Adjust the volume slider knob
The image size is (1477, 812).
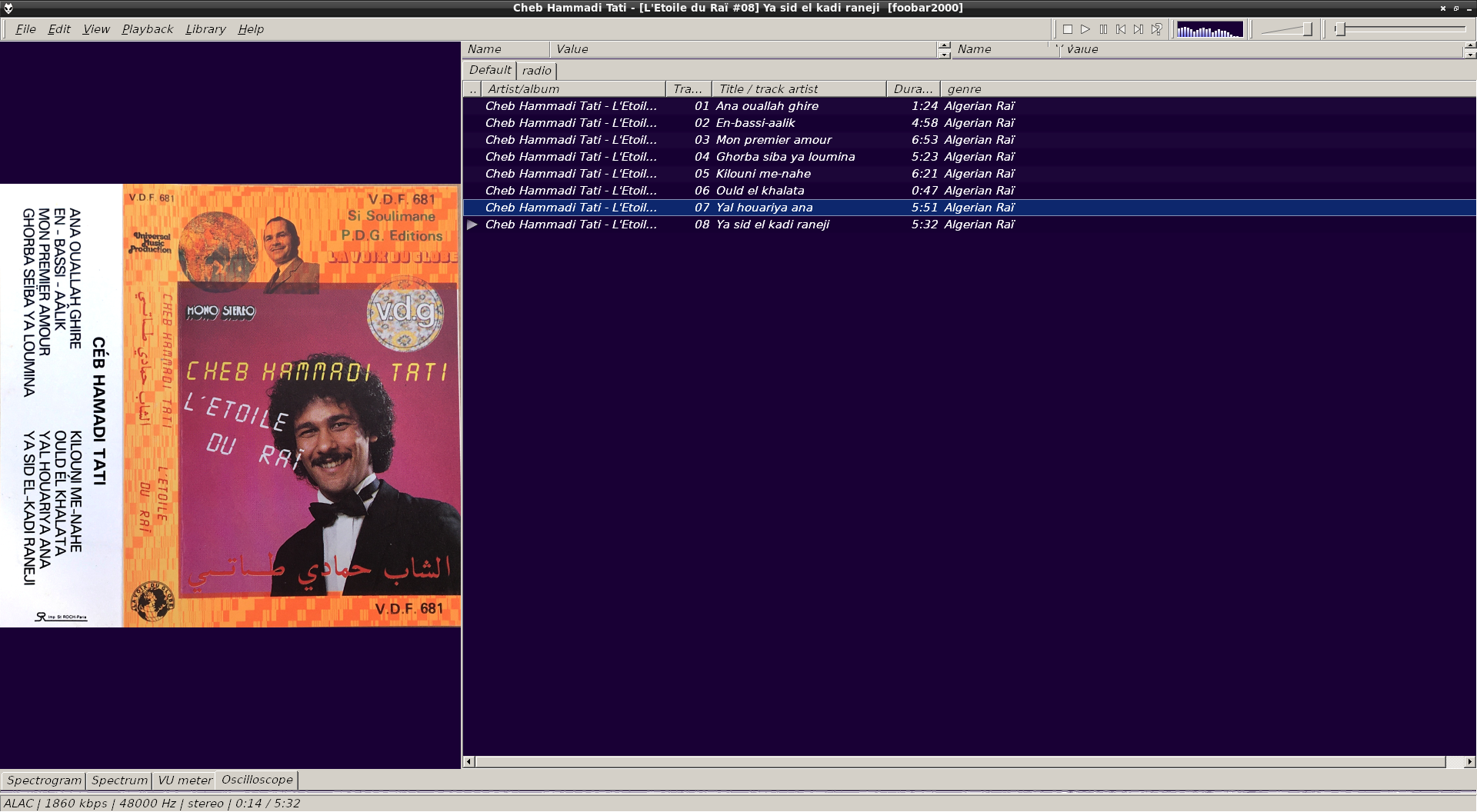(x=1307, y=29)
